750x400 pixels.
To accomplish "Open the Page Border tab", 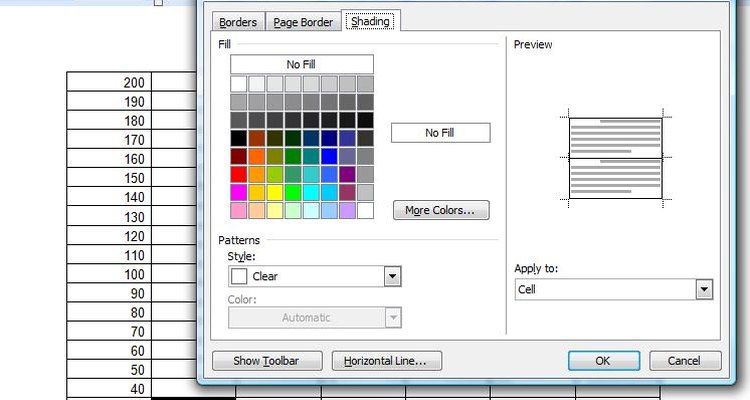I will click(303, 22).
